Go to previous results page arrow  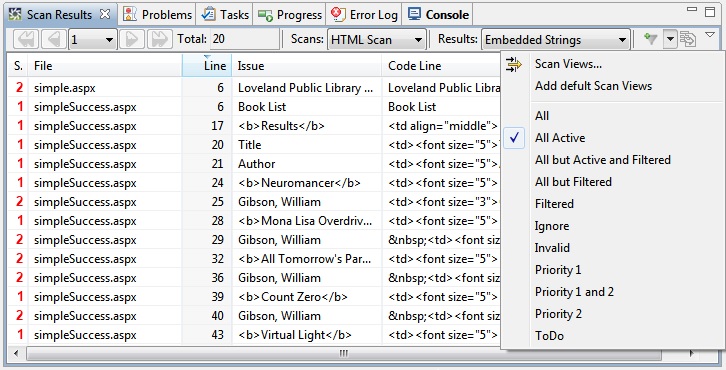pos(54,39)
